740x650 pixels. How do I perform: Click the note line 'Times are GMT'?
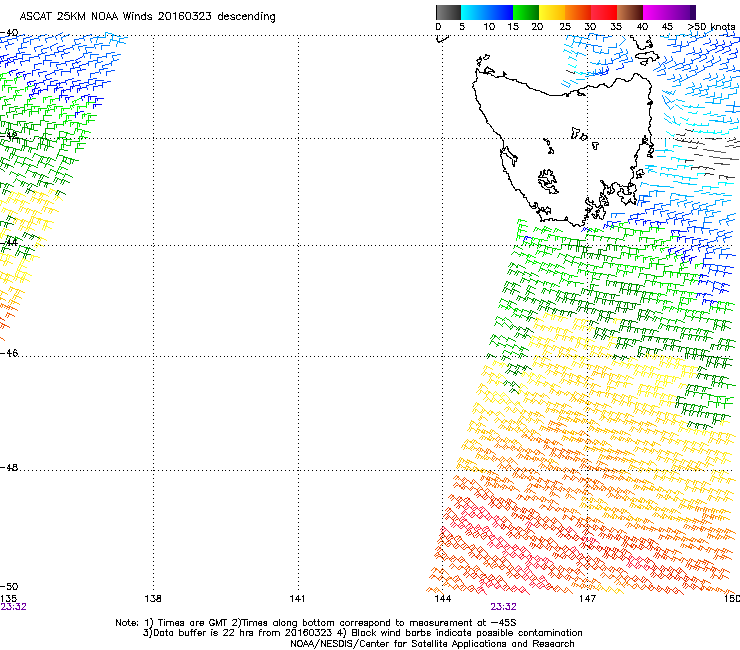193,623
